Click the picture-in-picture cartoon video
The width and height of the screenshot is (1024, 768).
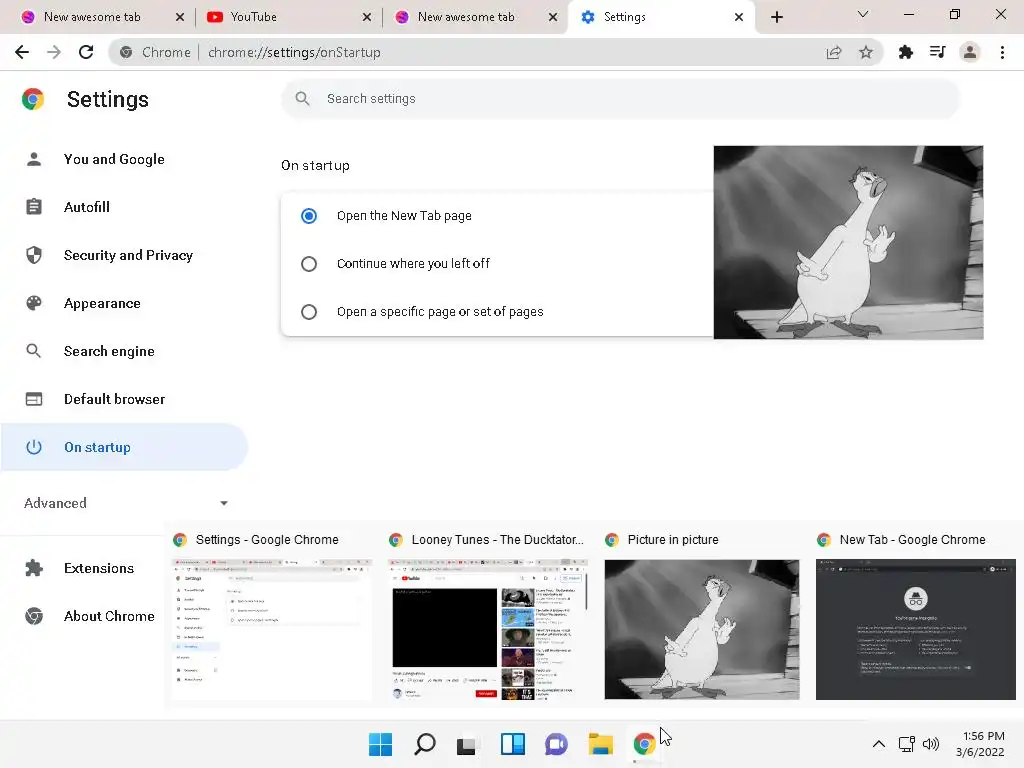(848, 242)
